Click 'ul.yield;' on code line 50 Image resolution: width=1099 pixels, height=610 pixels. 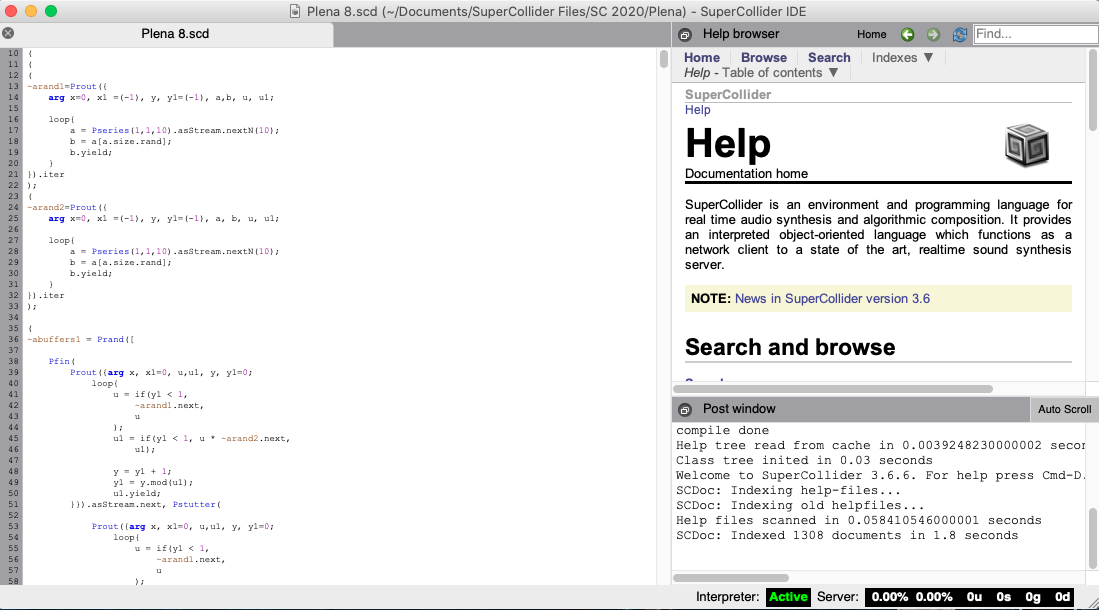point(137,494)
